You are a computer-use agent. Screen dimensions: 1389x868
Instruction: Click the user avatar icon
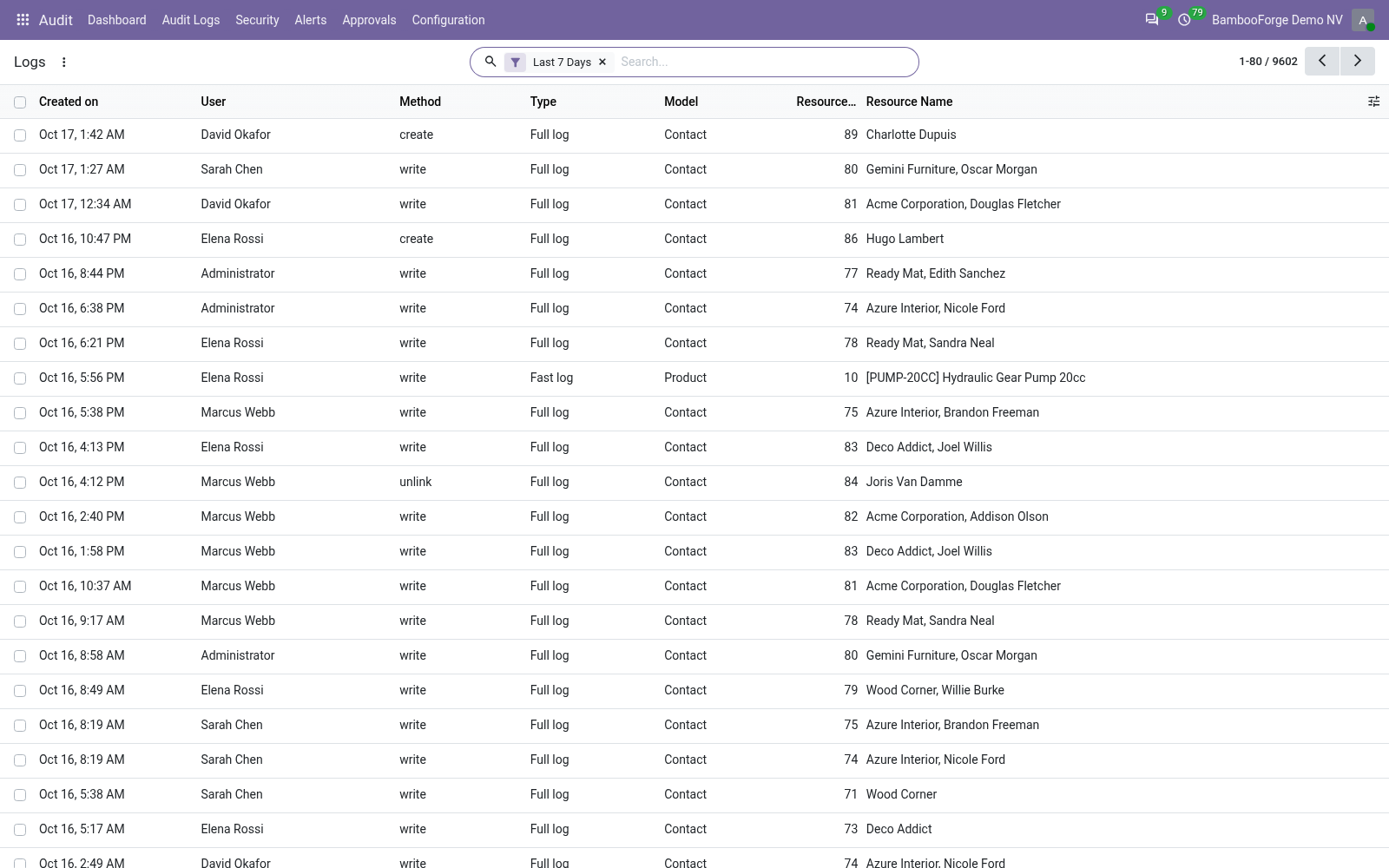pyautogui.click(x=1363, y=20)
